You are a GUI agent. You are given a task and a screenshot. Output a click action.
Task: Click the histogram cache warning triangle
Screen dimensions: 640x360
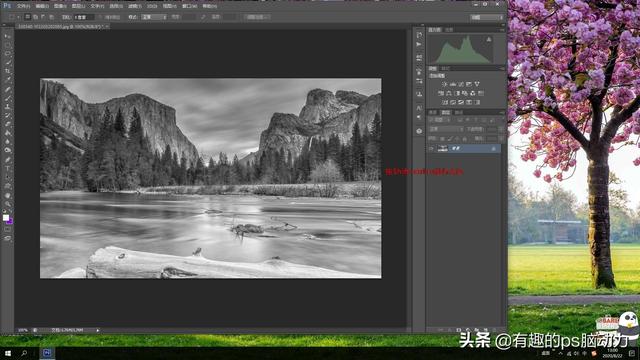point(489,40)
